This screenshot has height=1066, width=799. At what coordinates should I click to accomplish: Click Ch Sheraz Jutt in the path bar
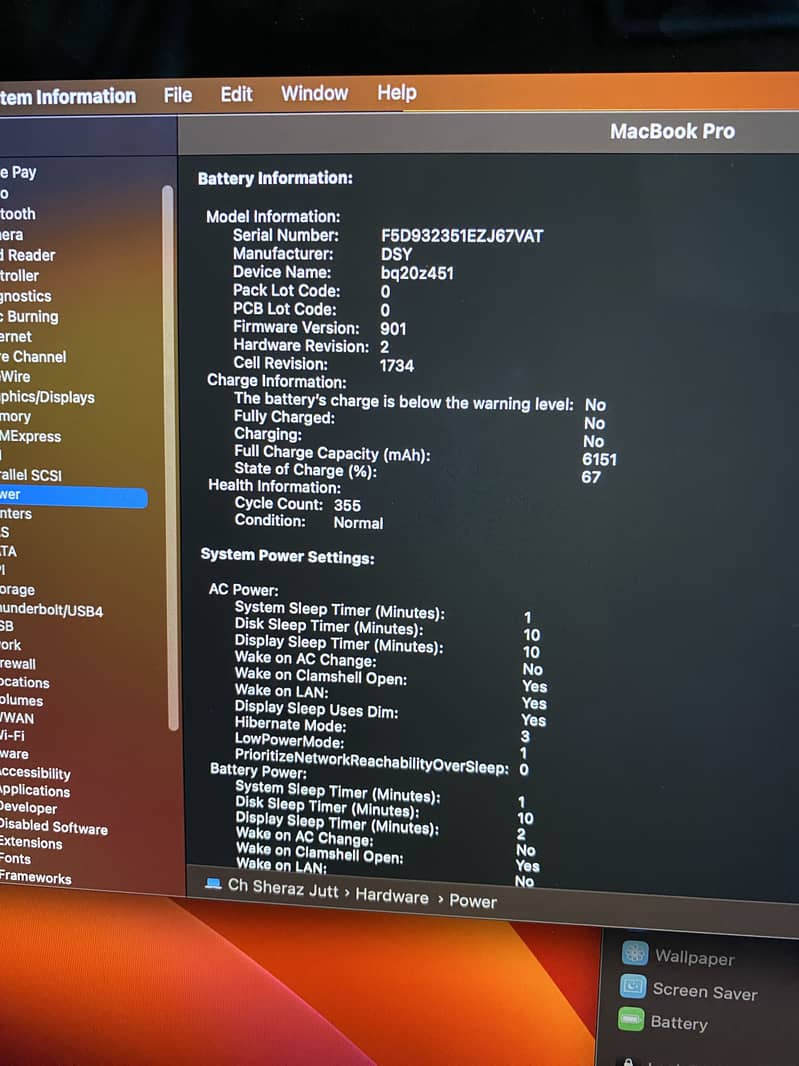tap(283, 887)
